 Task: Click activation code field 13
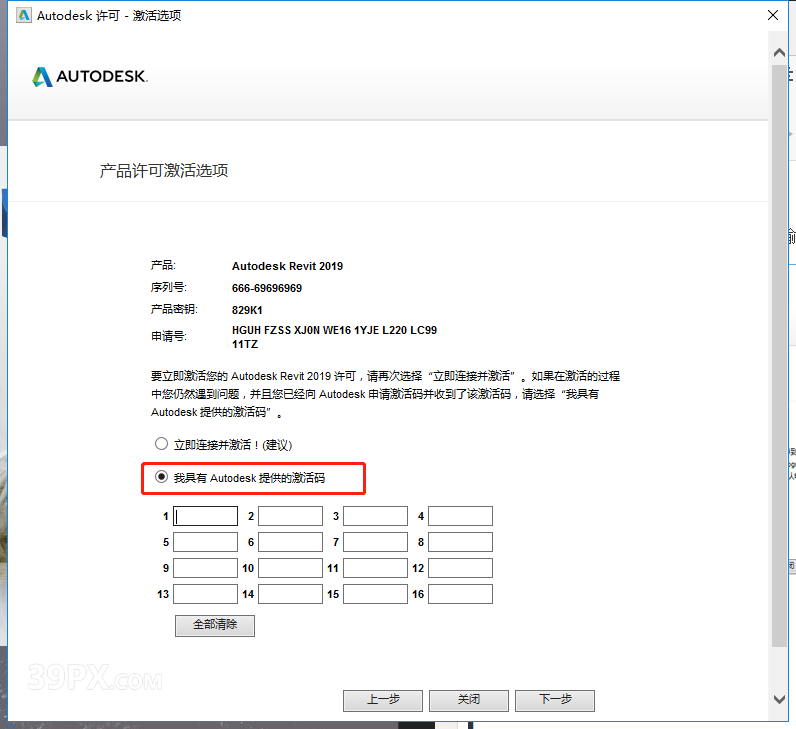click(x=206, y=594)
